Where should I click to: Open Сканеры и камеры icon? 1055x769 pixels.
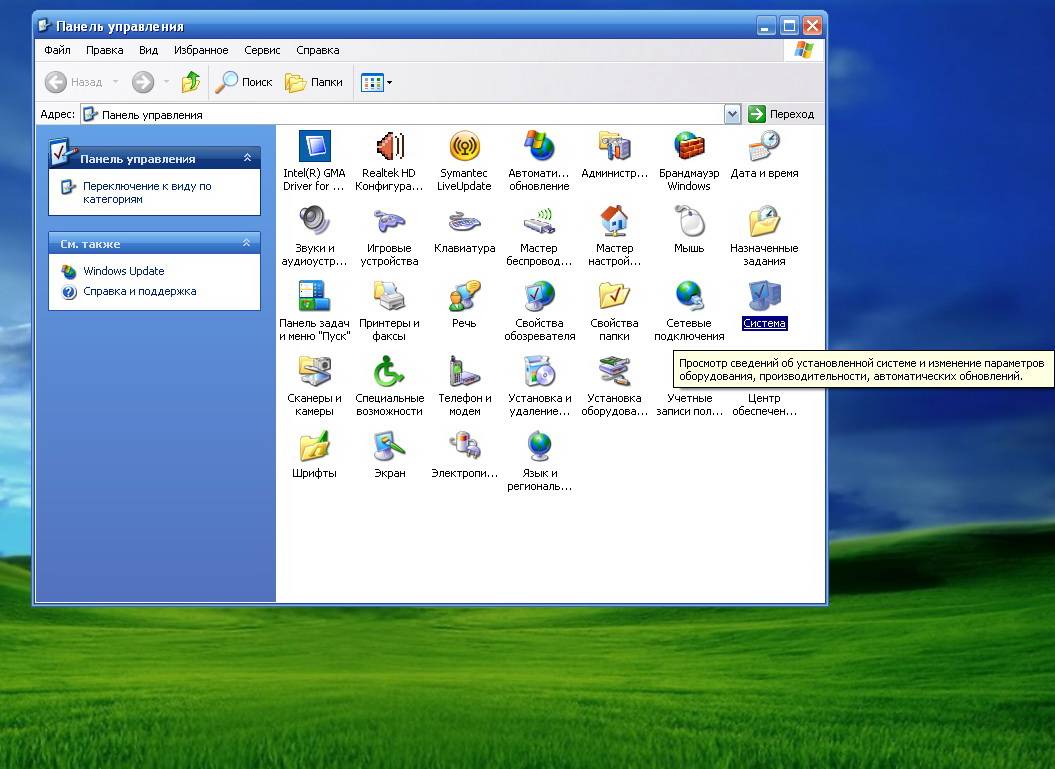tap(314, 371)
